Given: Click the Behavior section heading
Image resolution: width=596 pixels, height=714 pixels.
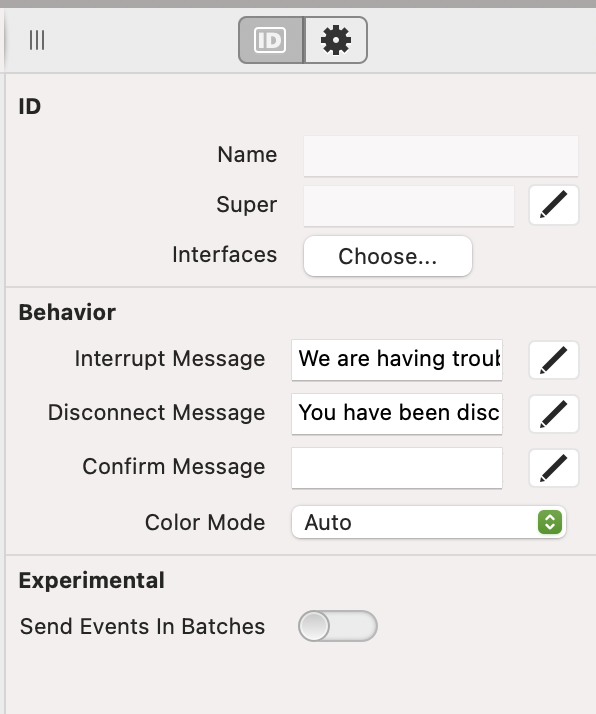Looking at the screenshot, I should point(67,312).
